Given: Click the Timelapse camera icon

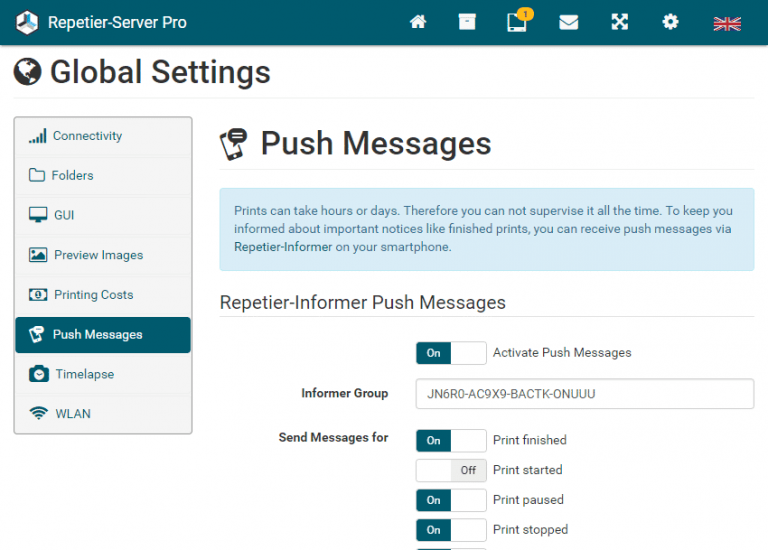Looking at the screenshot, I should (x=39, y=374).
